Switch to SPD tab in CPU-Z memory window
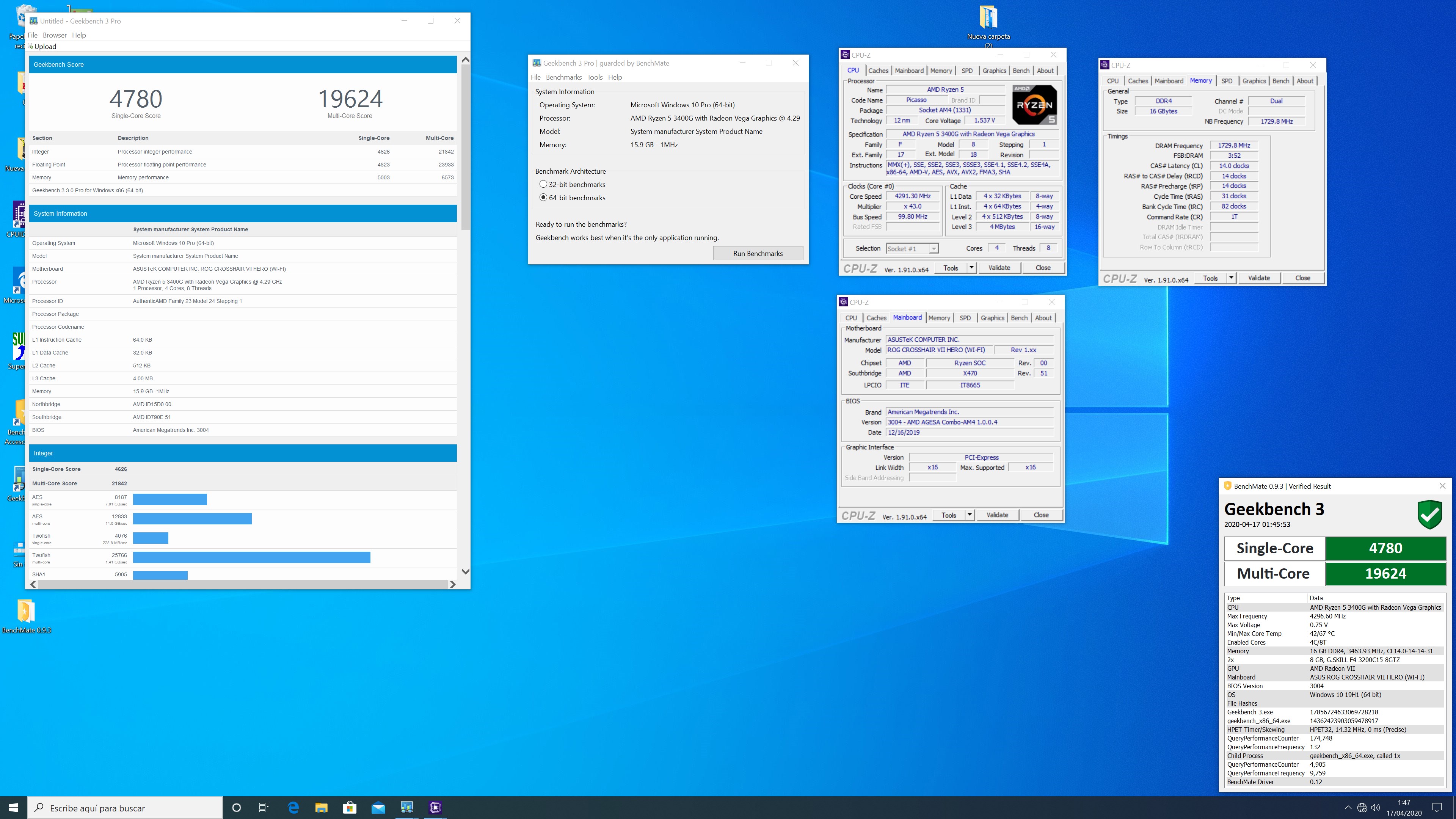The width and height of the screenshot is (1456, 819). click(x=1227, y=81)
